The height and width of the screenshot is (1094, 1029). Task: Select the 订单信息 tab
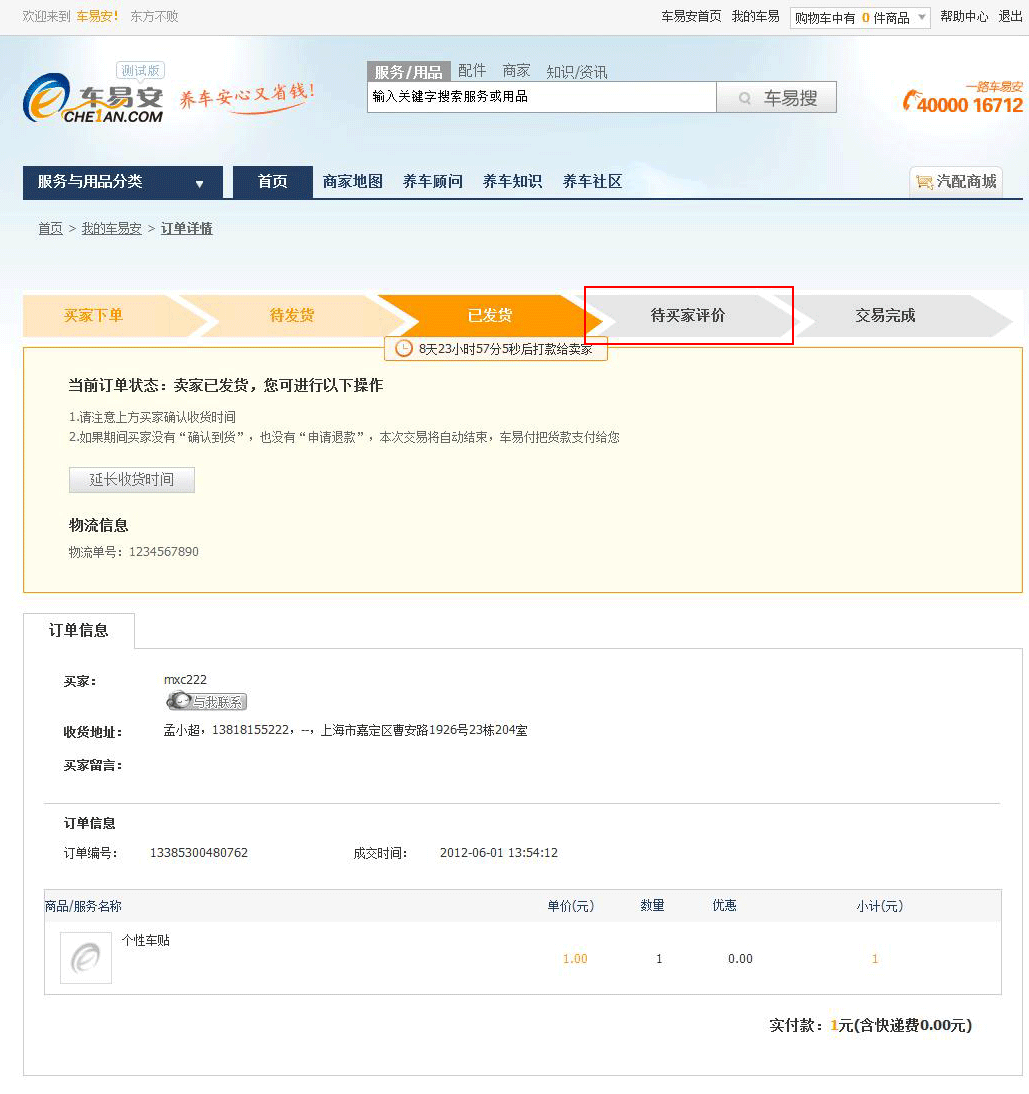click(x=79, y=631)
